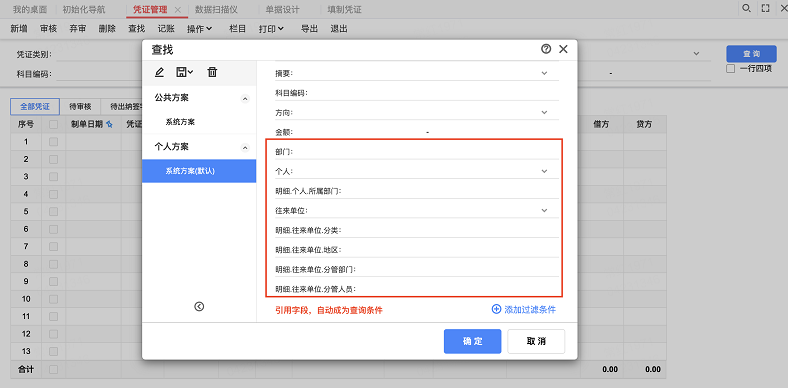
Task: Click 弃审 in the toolbar
Action: click(77, 29)
